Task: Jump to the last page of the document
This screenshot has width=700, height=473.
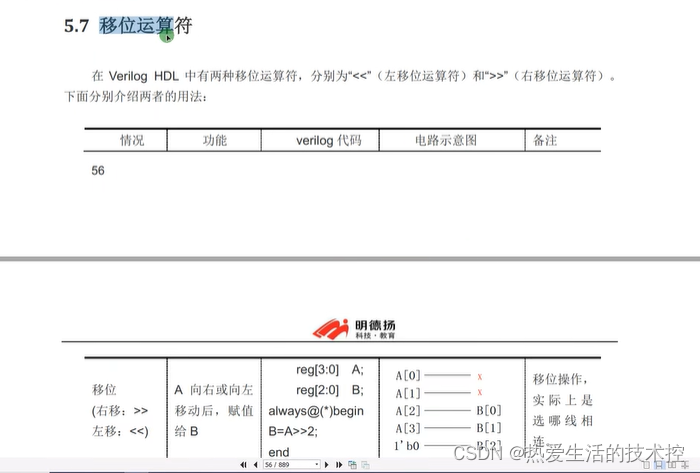Action: [340, 465]
